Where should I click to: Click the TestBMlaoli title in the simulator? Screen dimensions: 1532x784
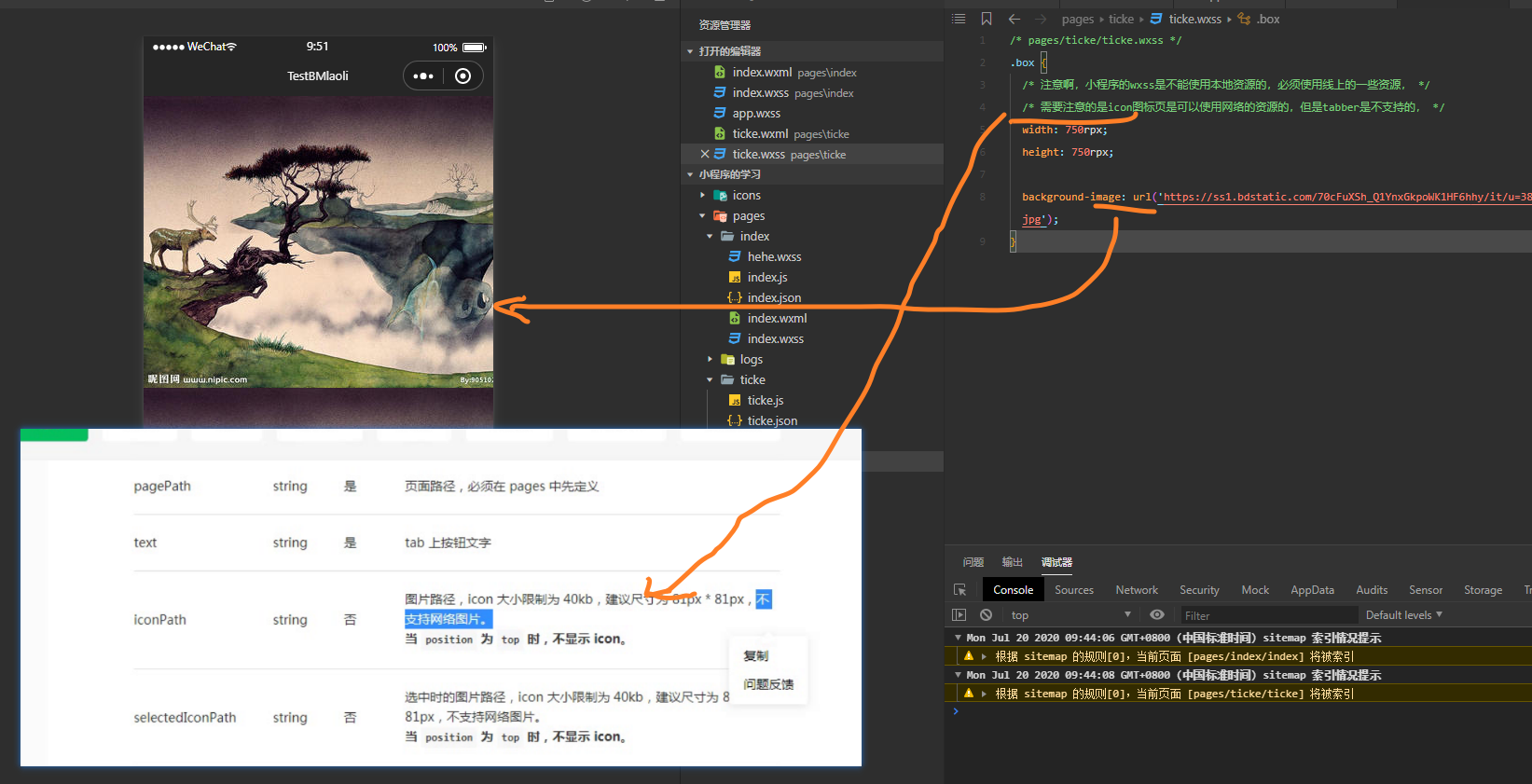[318, 76]
